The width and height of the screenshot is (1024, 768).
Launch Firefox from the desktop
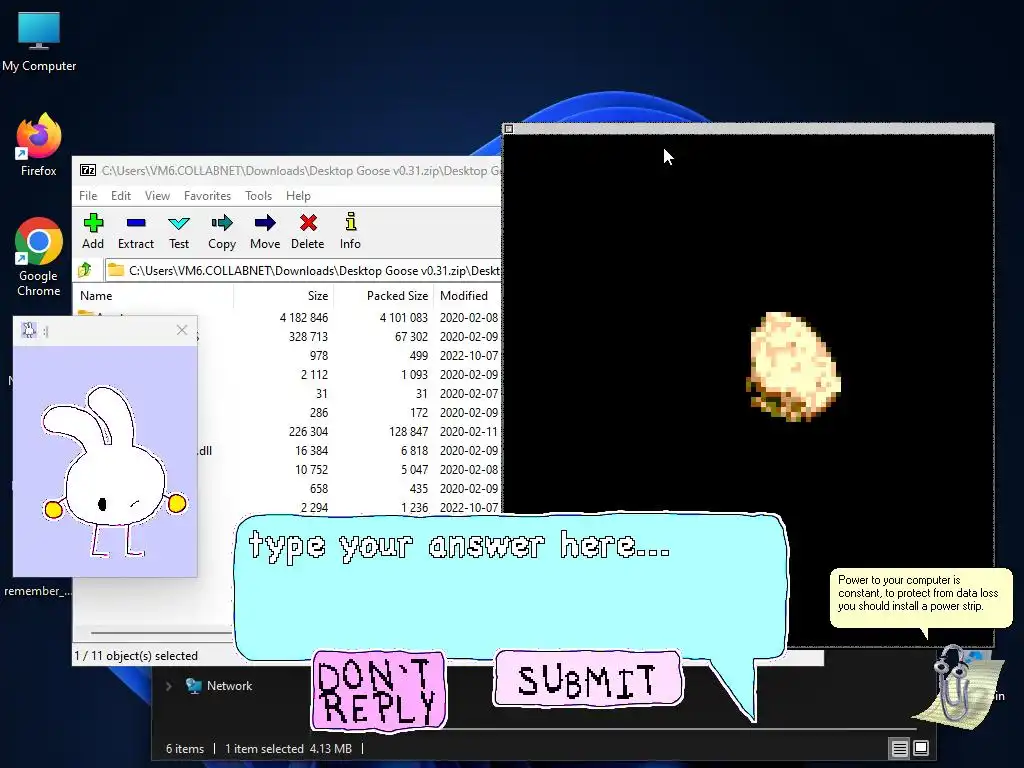tap(39, 144)
